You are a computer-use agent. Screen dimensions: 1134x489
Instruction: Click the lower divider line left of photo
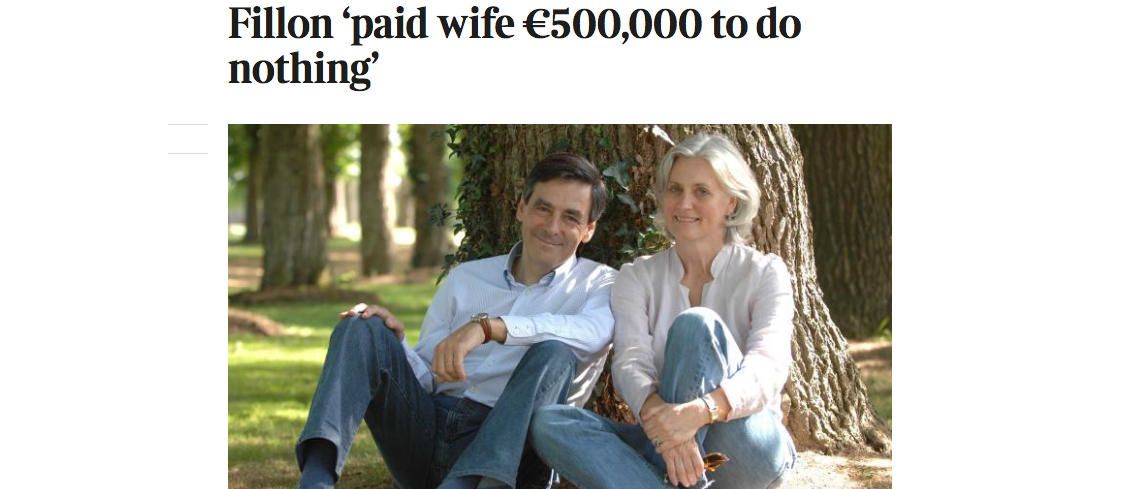pyautogui.click(x=188, y=153)
